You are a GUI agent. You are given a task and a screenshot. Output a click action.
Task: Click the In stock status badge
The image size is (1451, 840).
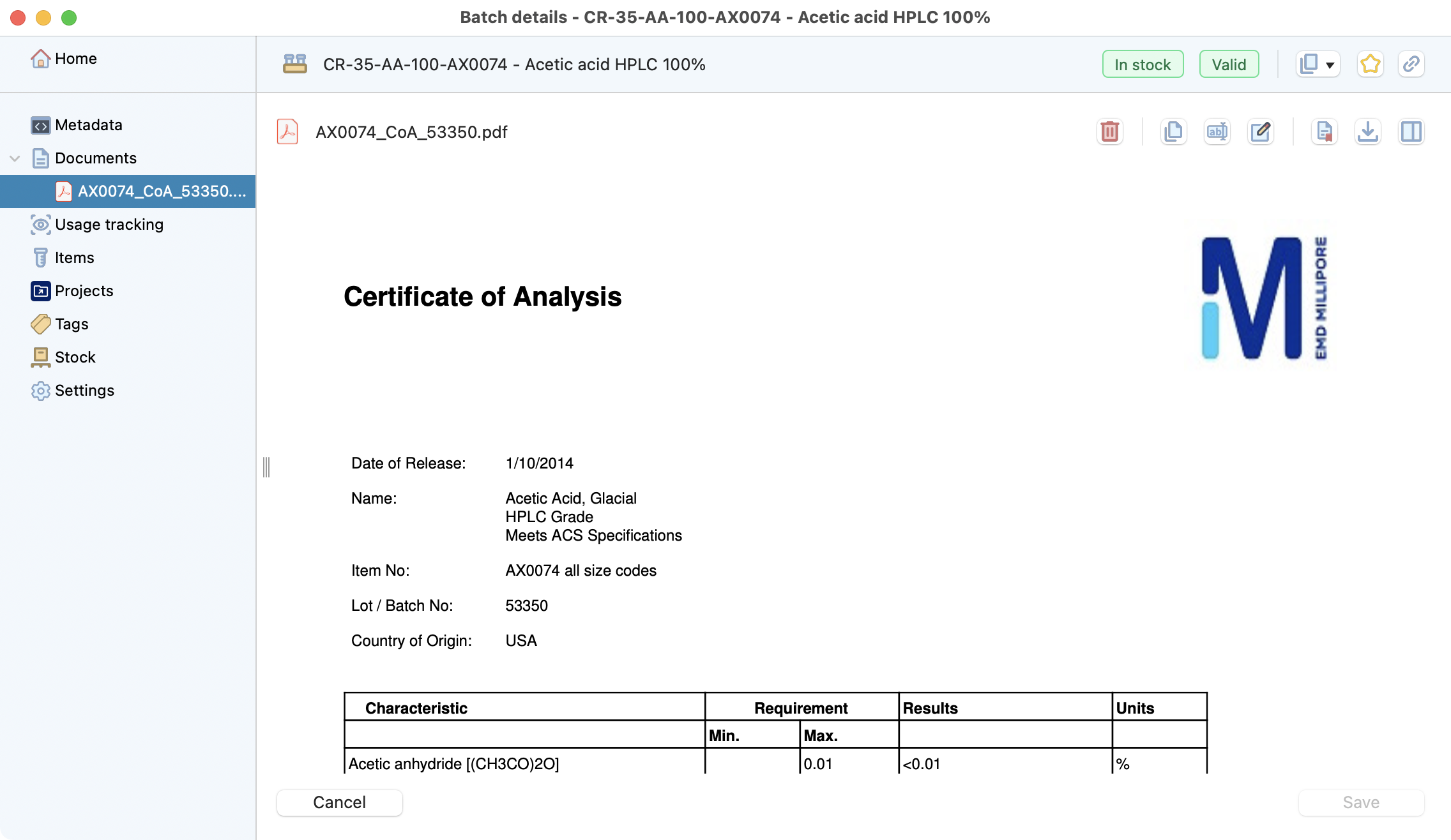click(x=1143, y=64)
